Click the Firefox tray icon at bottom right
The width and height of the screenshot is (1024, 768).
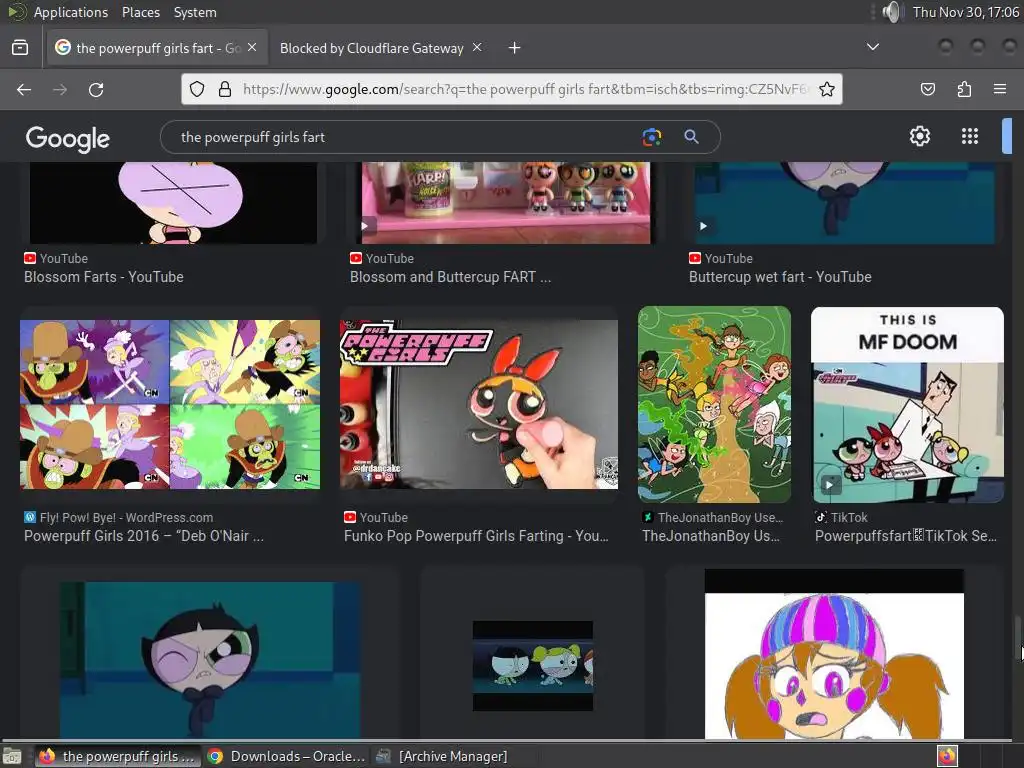pos(947,756)
